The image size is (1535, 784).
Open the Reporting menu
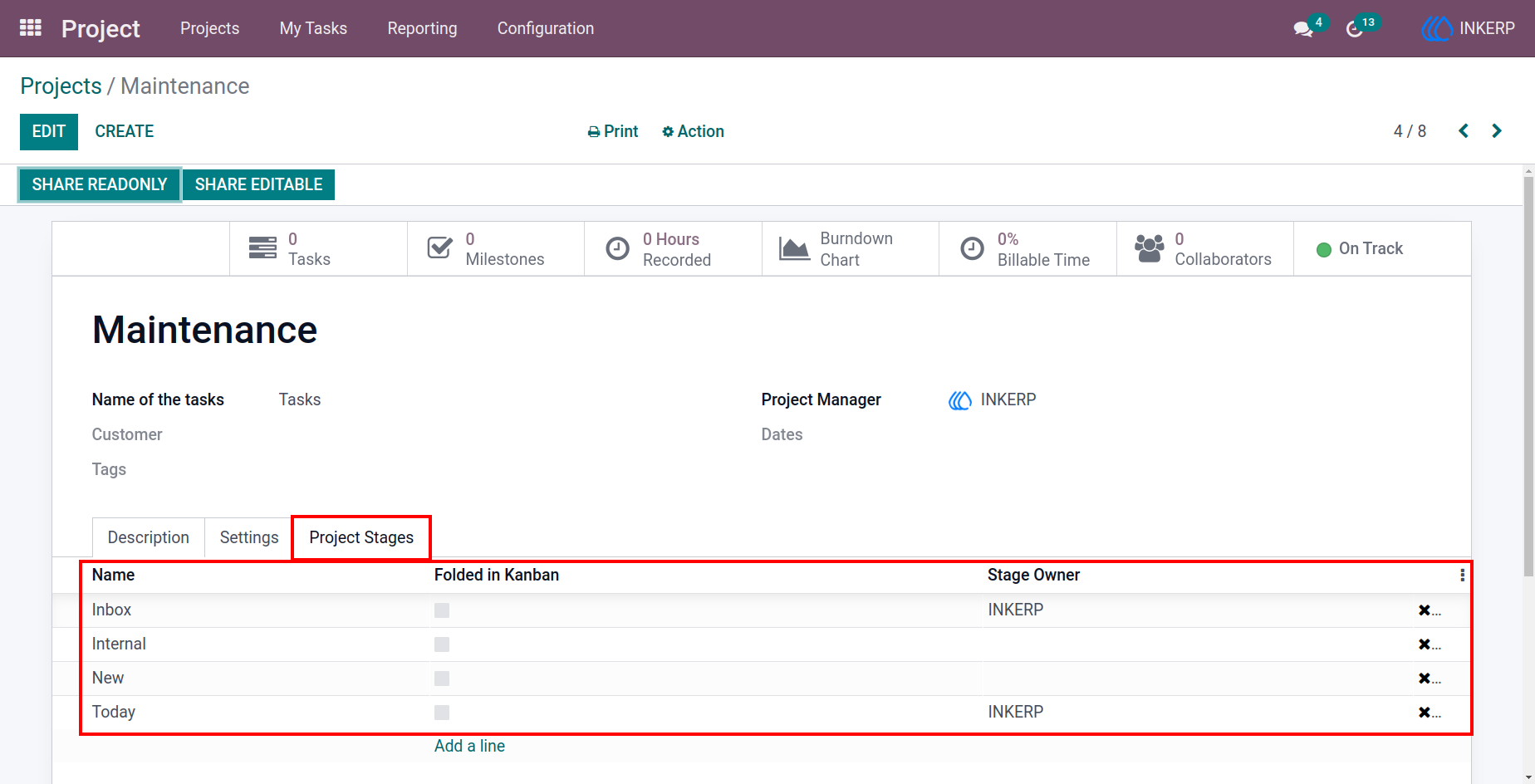tap(422, 28)
